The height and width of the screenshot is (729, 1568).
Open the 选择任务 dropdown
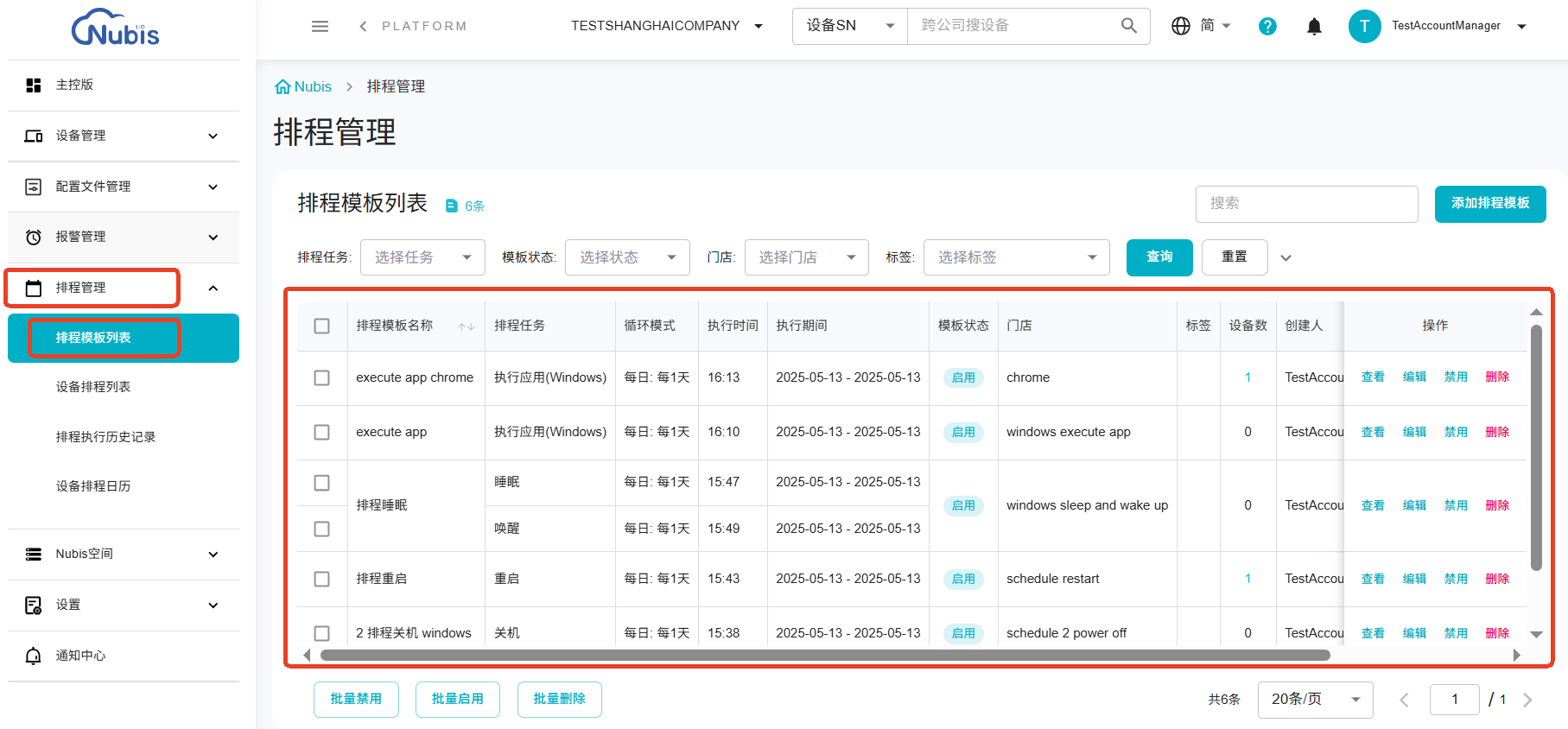click(x=422, y=257)
